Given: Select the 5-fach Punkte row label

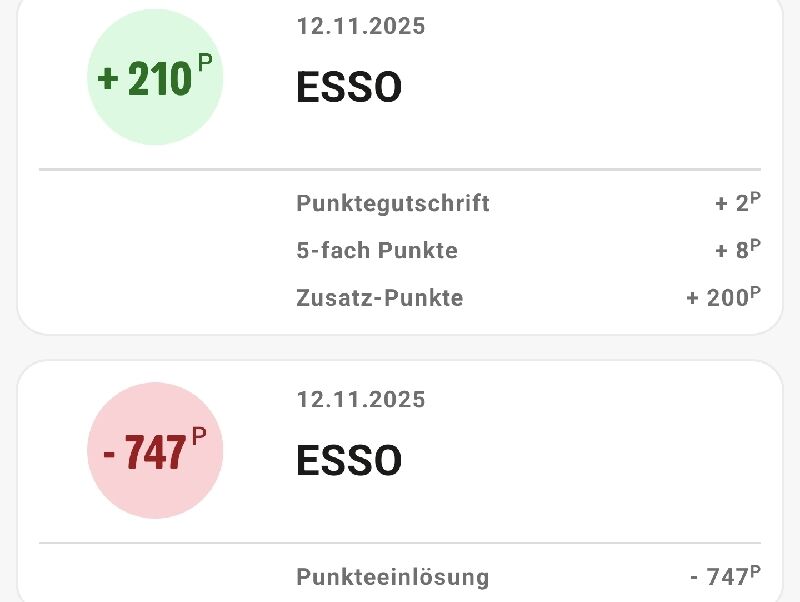Looking at the screenshot, I should point(377,251).
